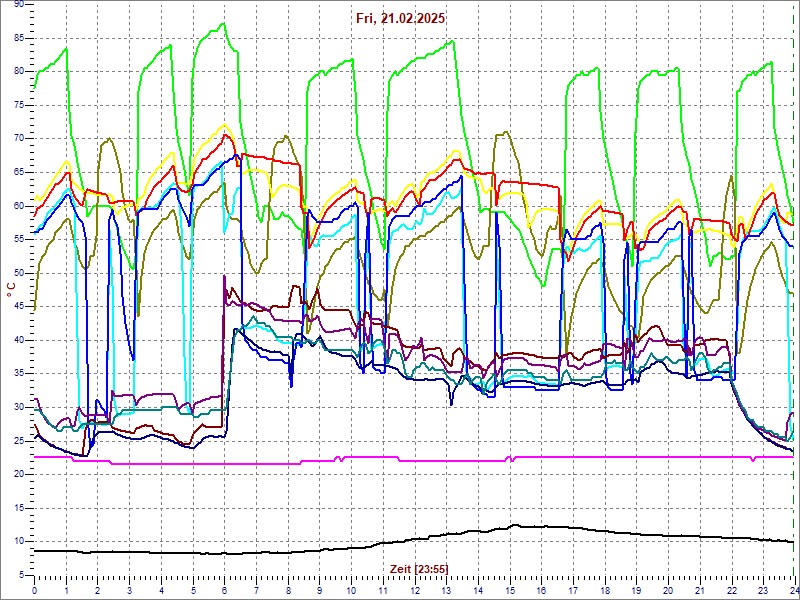Click hour "3" on the time axis
This screenshot has width=800, height=600.
(x=129, y=590)
